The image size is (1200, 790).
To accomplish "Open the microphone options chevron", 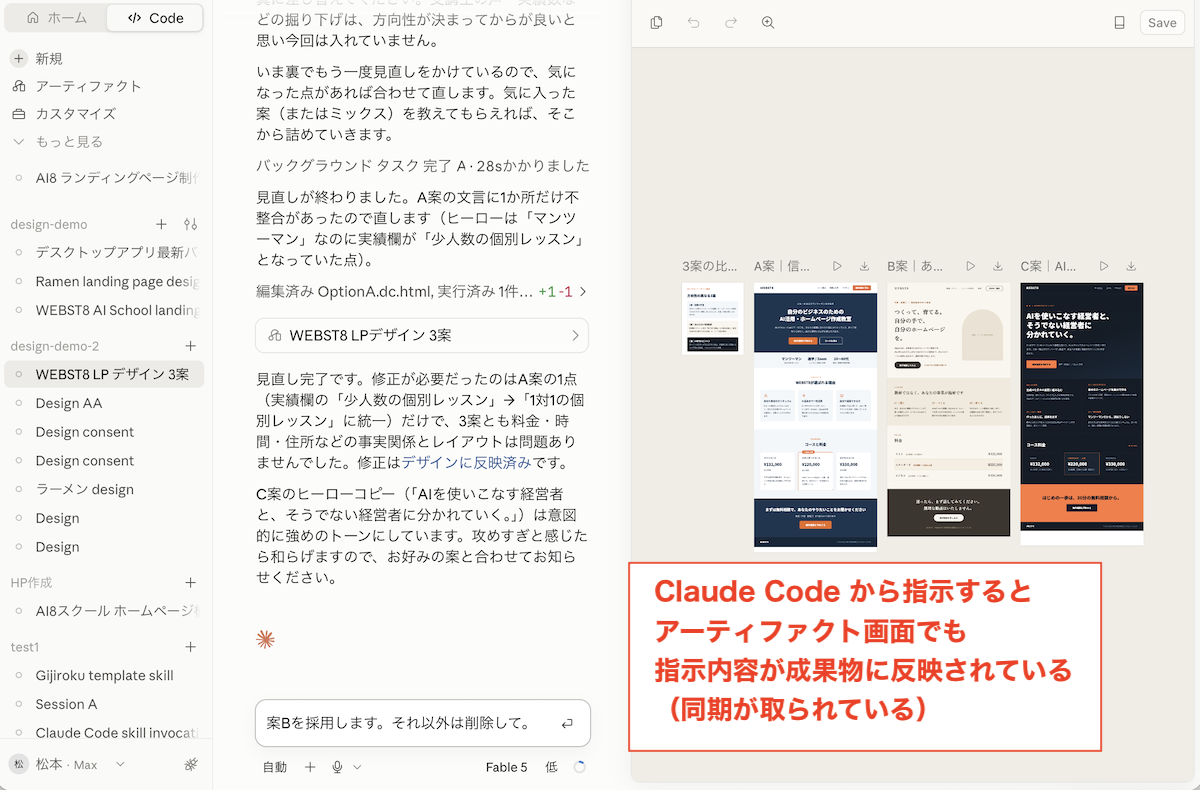I will pyautogui.click(x=357, y=767).
